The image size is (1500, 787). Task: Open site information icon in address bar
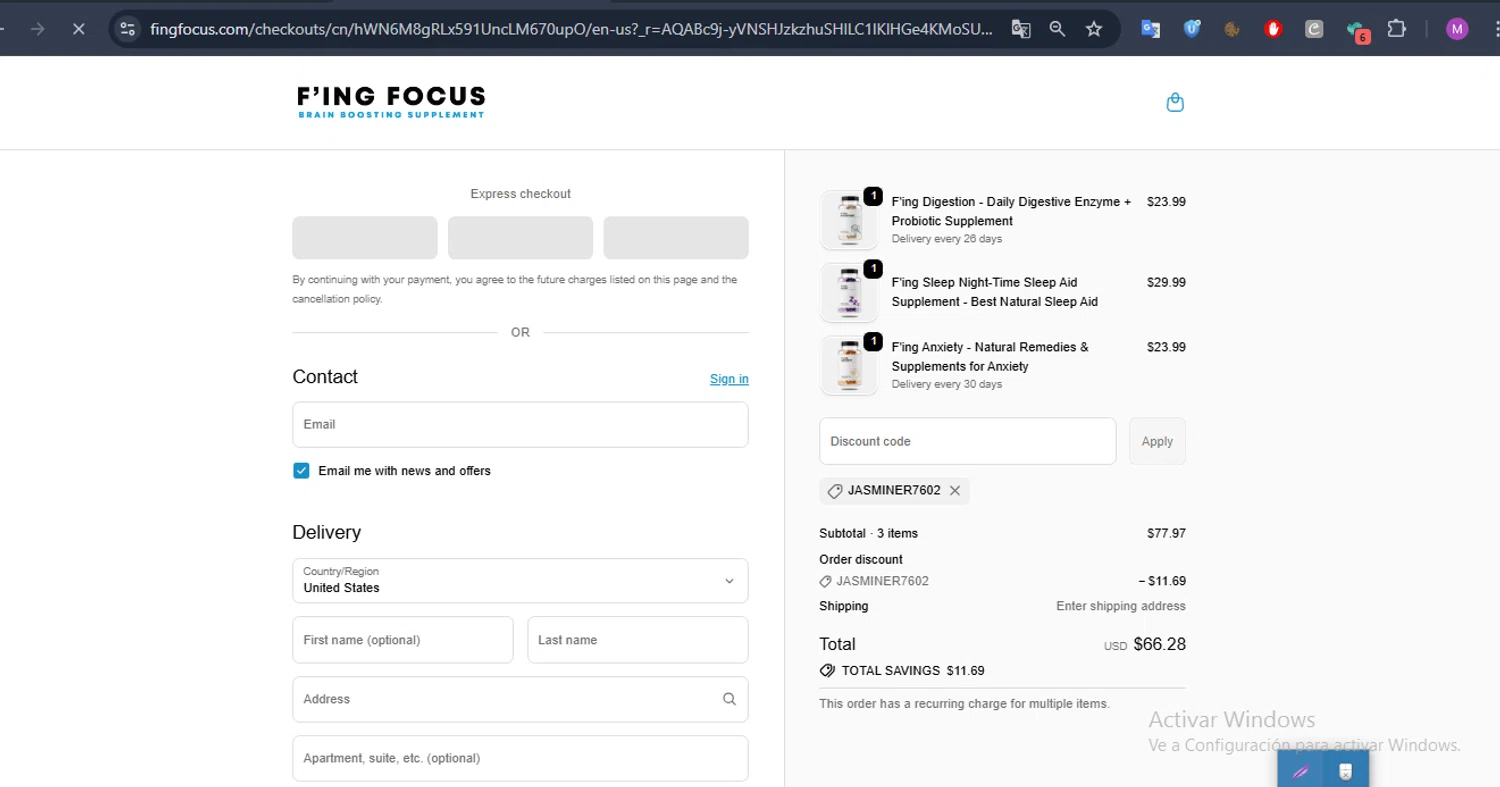[127, 29]
